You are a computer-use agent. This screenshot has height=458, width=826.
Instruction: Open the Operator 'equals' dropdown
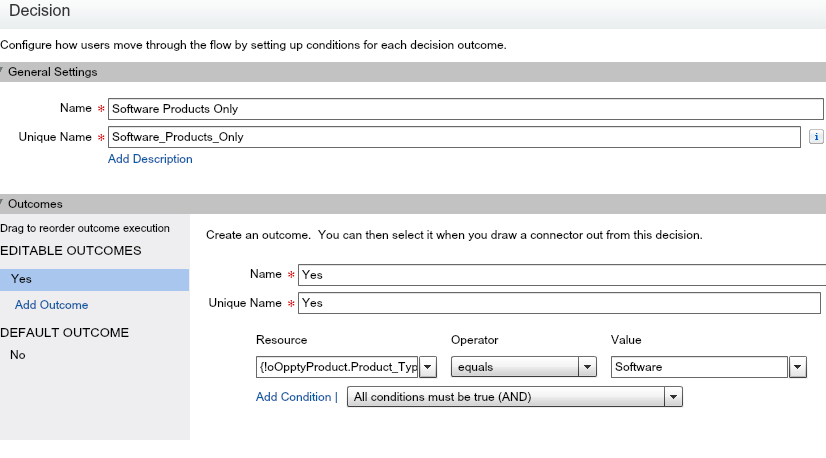(523, 367)
